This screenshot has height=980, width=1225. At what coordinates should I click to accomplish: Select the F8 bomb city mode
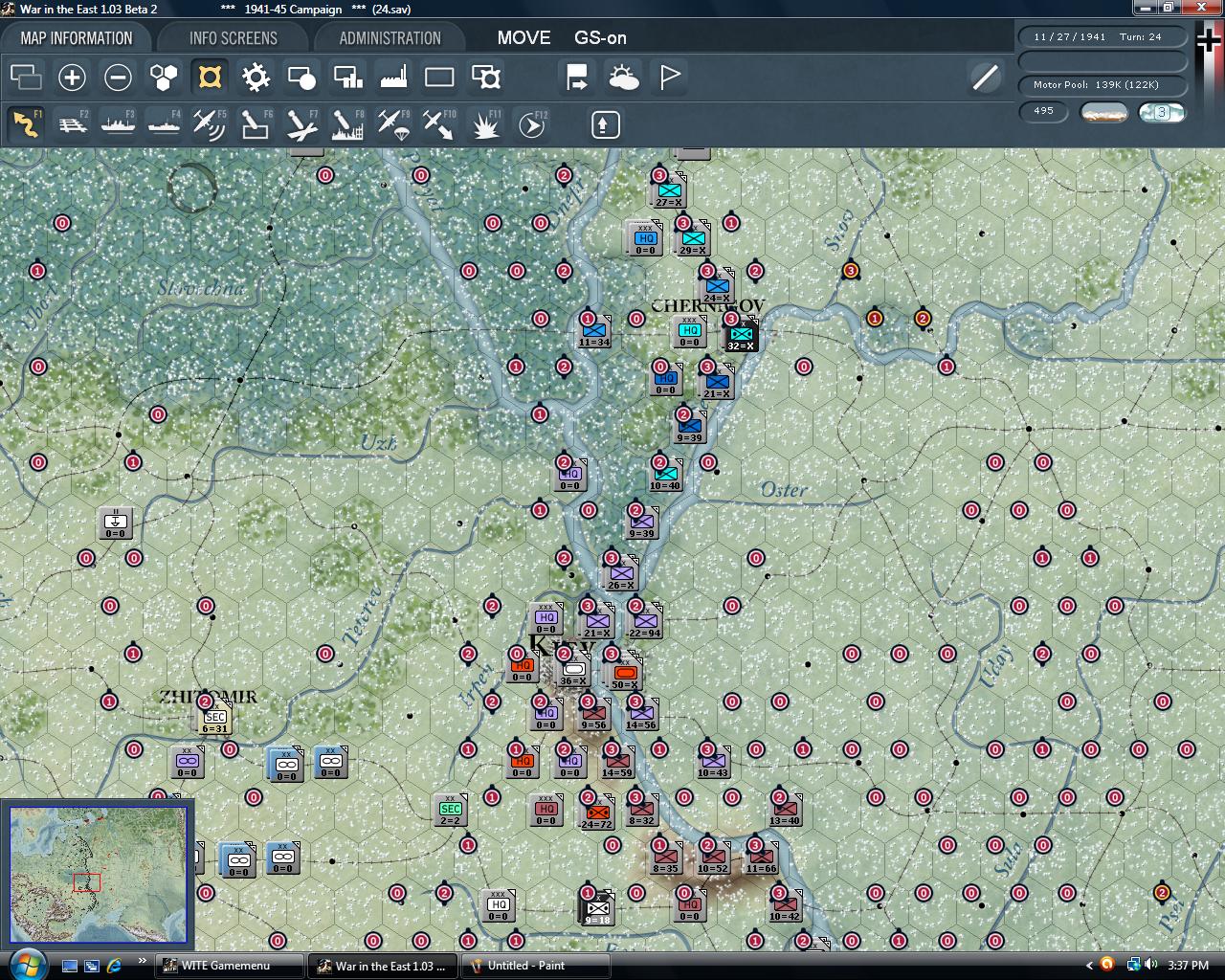point(347,124)
